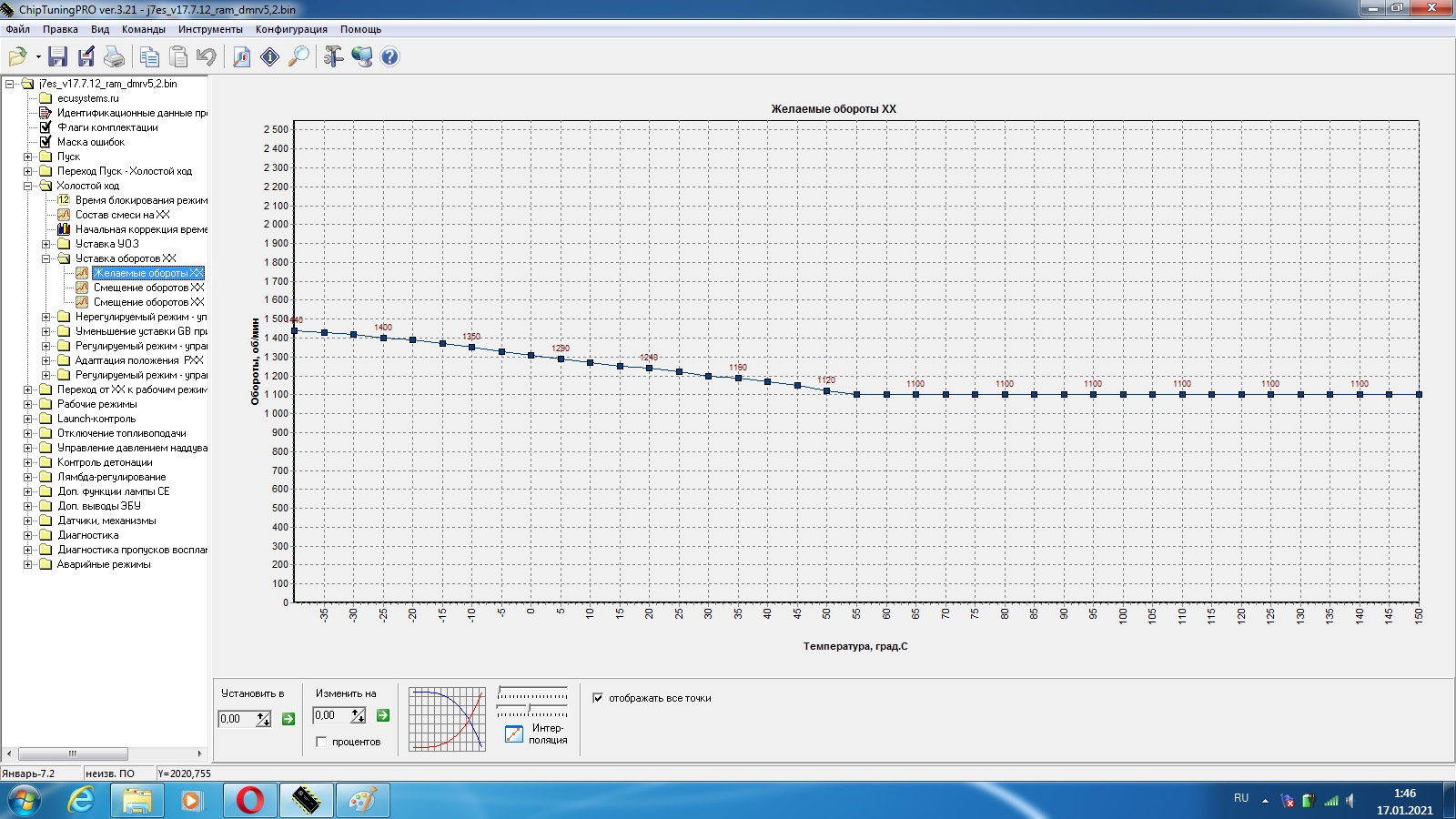Click the document compare magnifier icon
Screen dimensions: 1456x819
tap(241, 57)
